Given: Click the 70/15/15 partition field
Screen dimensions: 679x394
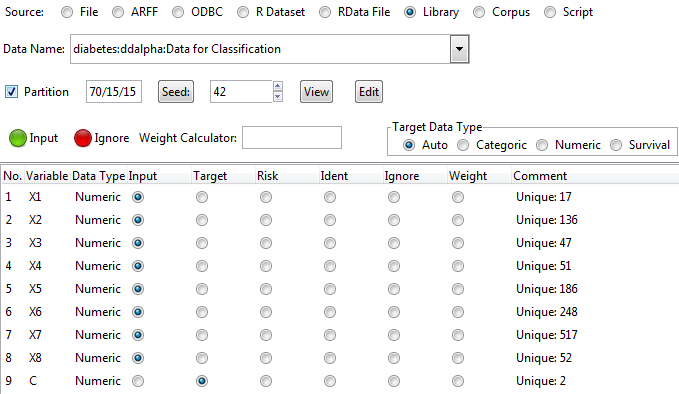Looking at the screenshot, I should pyautogui.click(x=114, y=92).
